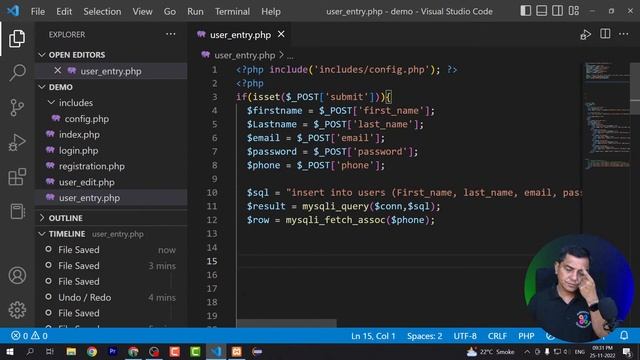Open the Accounts icon in the activity bar
The image size is (640, 360).
pos(17,276)
